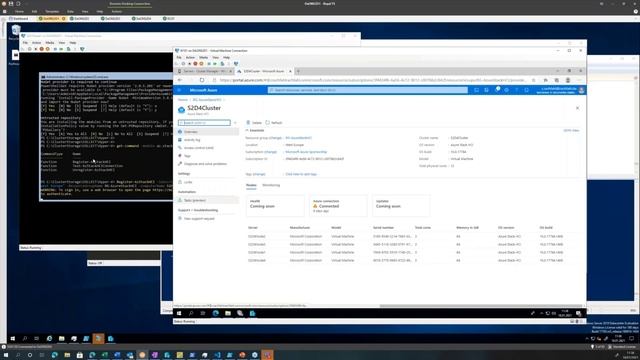Click the Azure global search bar
Screen dimensions: 640x360
367,90
